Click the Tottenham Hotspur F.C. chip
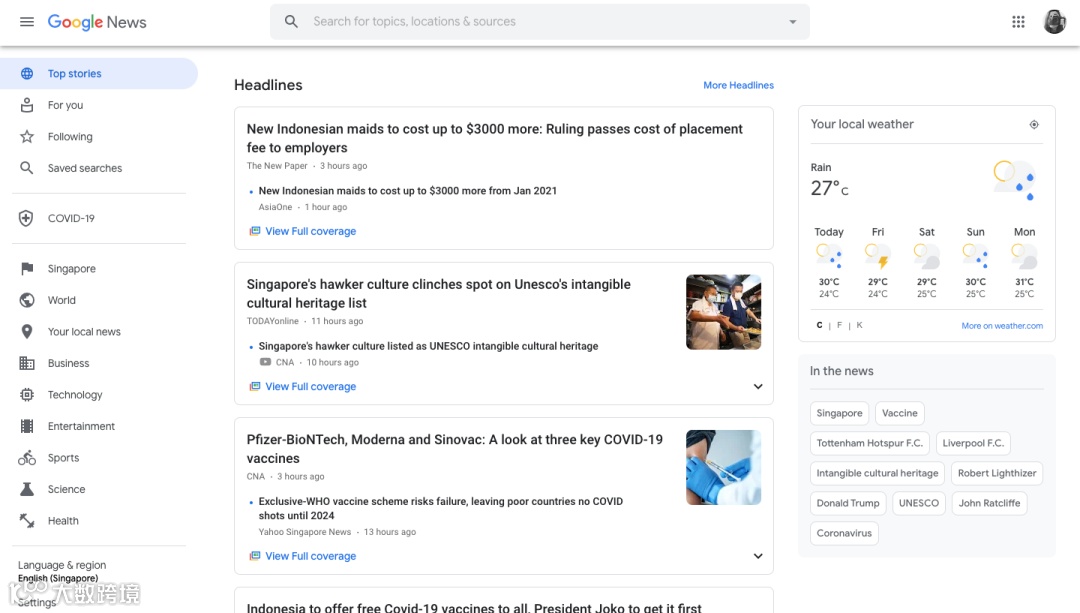This screenshot has height=613, width=1080. 869,443
